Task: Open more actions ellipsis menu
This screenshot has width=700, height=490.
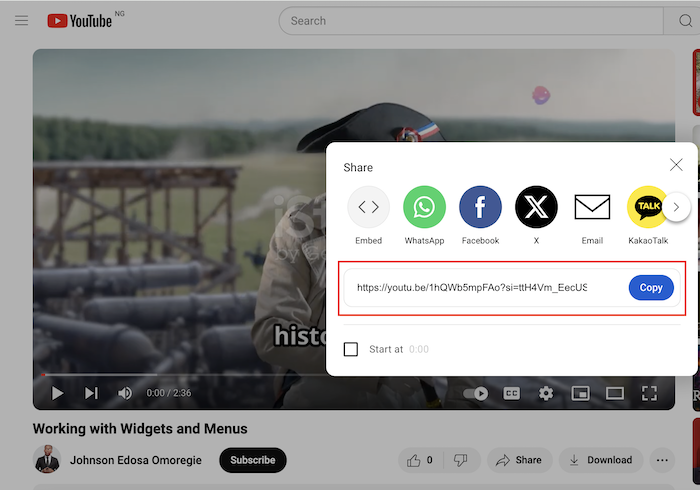Action: [662, 460]
